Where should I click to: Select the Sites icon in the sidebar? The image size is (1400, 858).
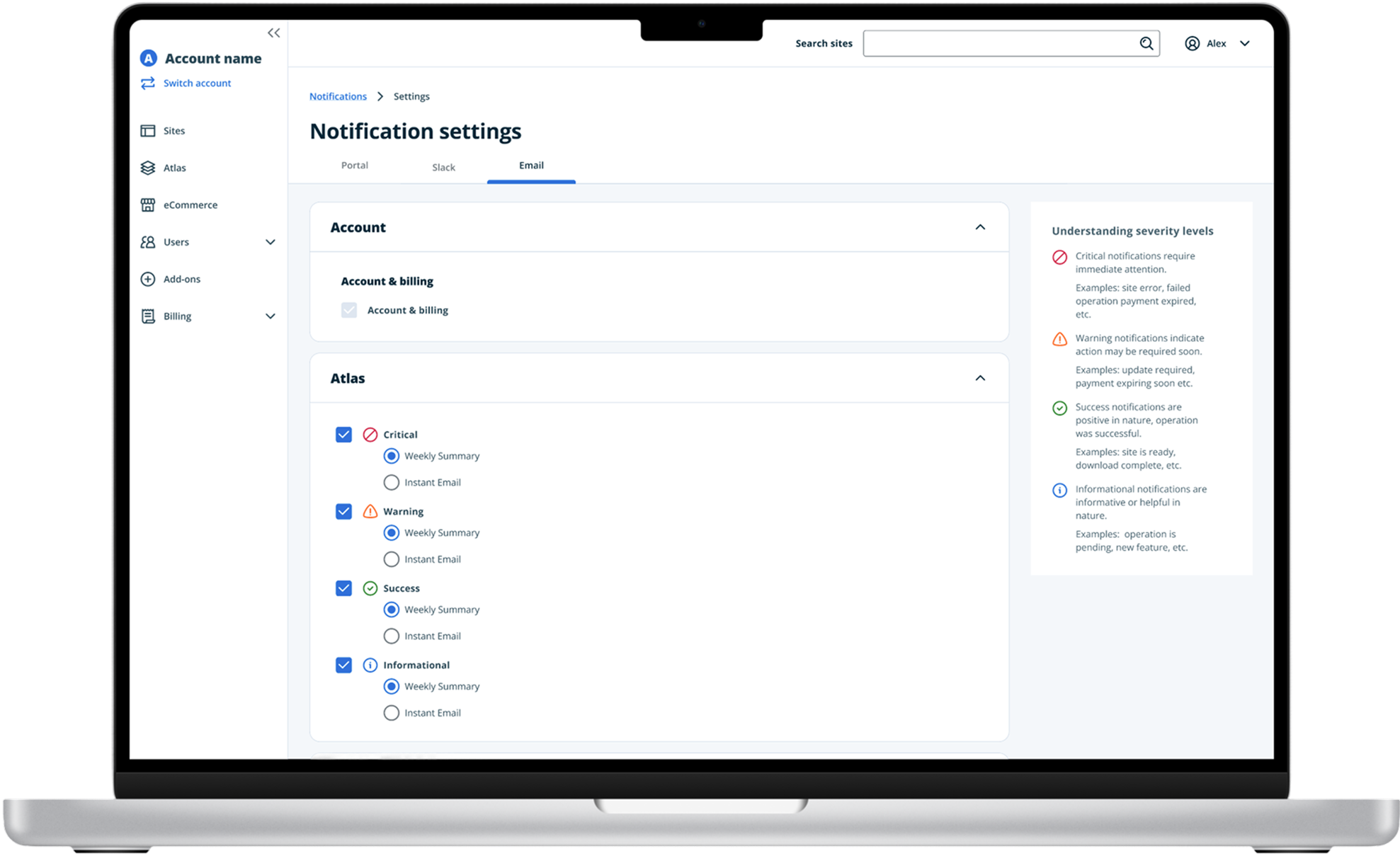(x=148, y=130)
